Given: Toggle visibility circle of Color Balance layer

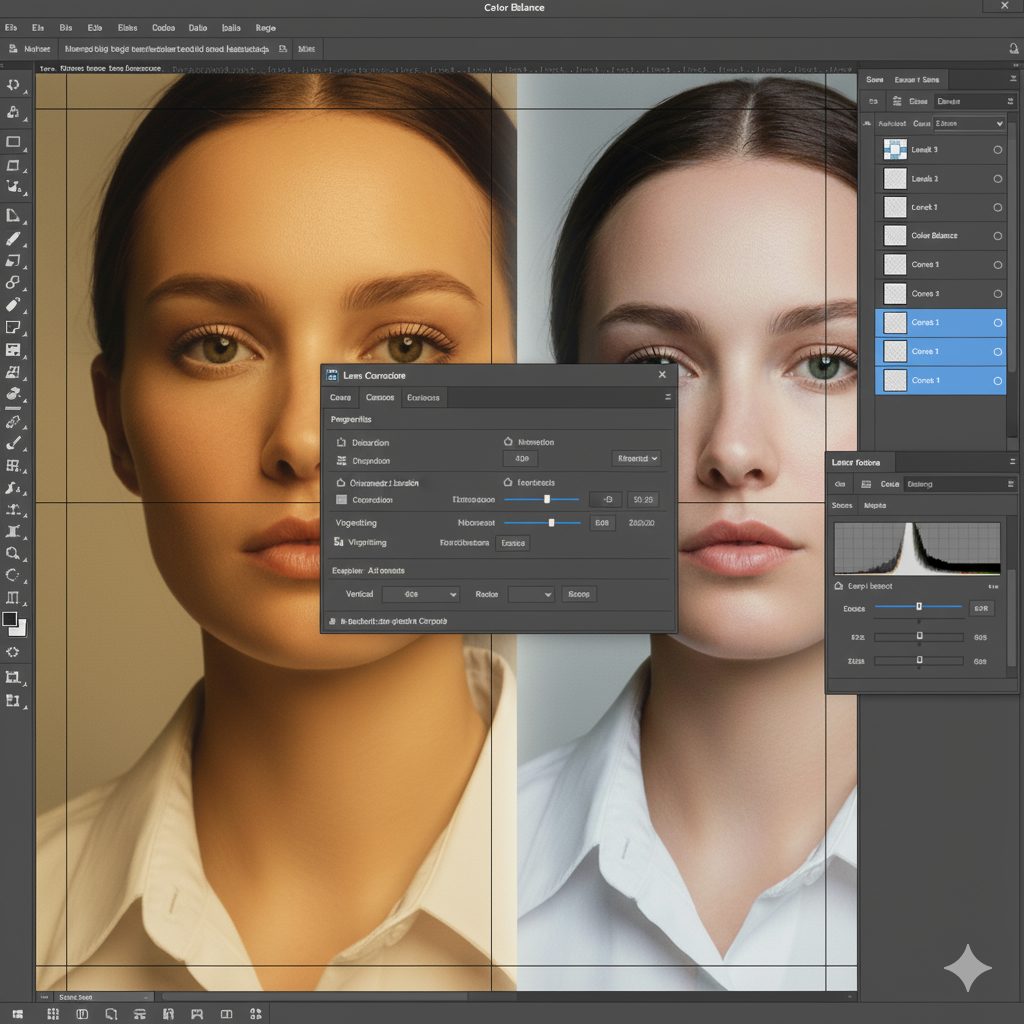Looking at the screenshot, I should click(x=997, y=236).
